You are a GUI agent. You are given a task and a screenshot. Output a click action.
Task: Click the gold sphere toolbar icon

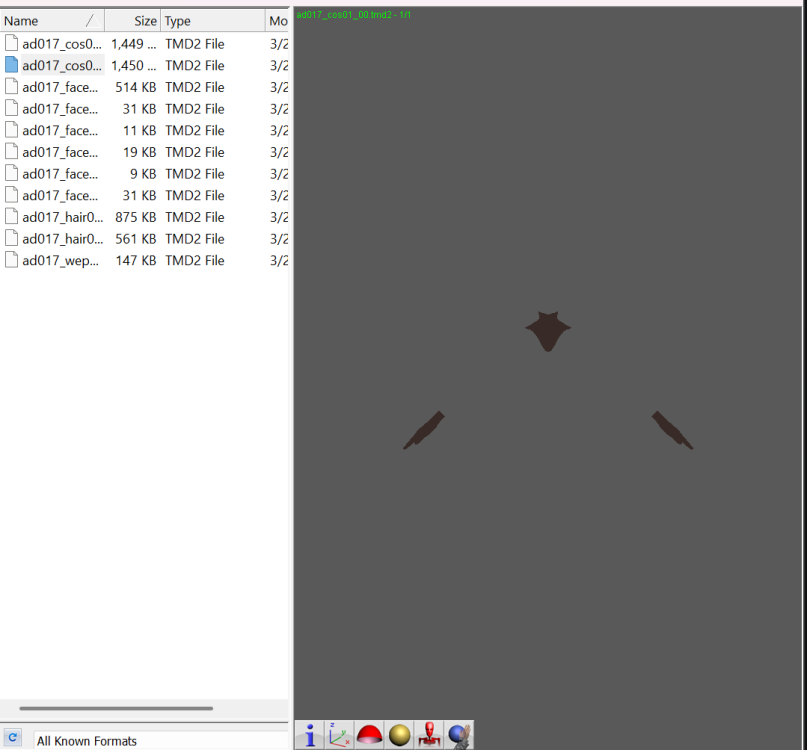[400, 735]
